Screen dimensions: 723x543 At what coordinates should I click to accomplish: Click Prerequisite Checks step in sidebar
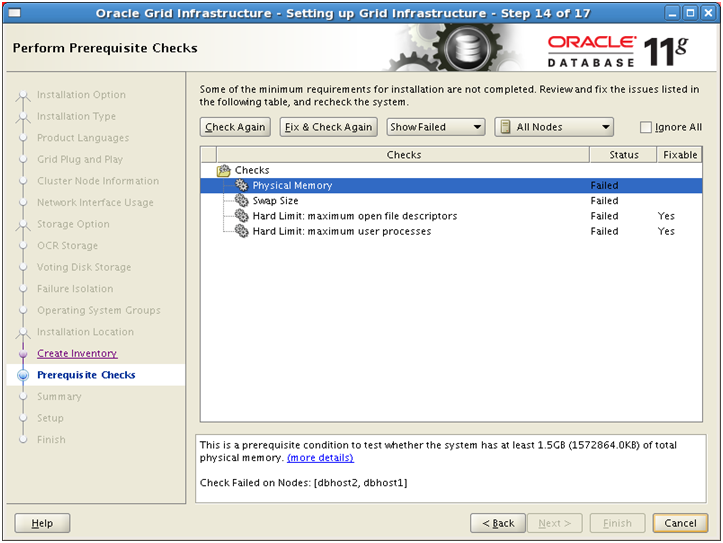point(86,375)
